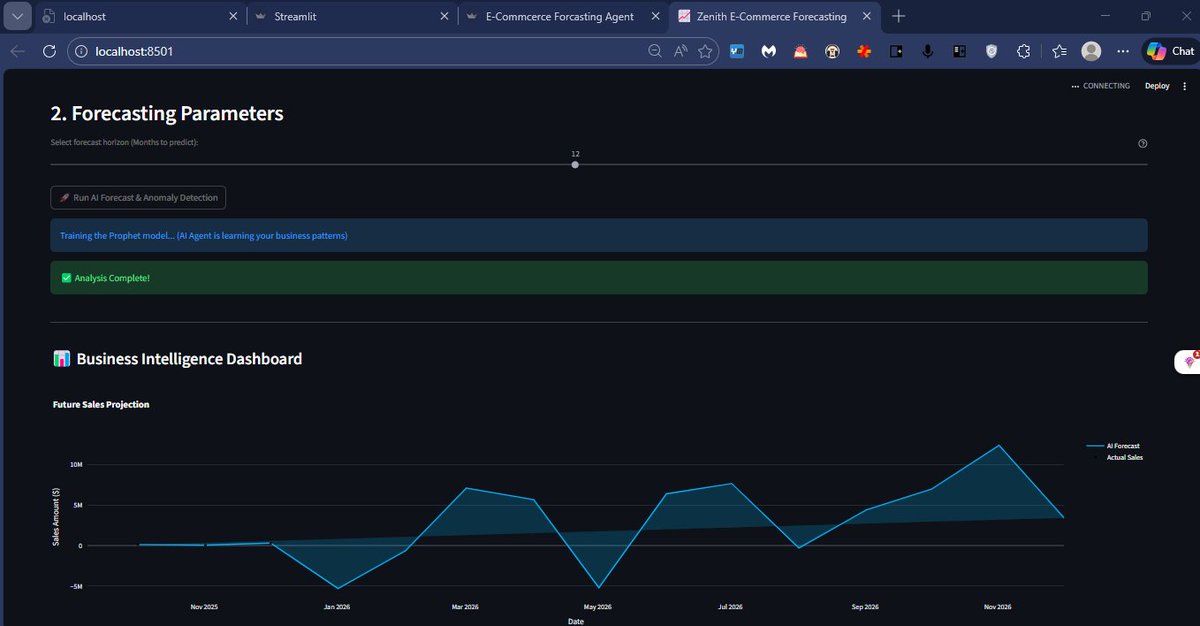This screenshot has width=1200, height=626.
Task: Open the tab search chevron at top left
Action: (17, 16)
